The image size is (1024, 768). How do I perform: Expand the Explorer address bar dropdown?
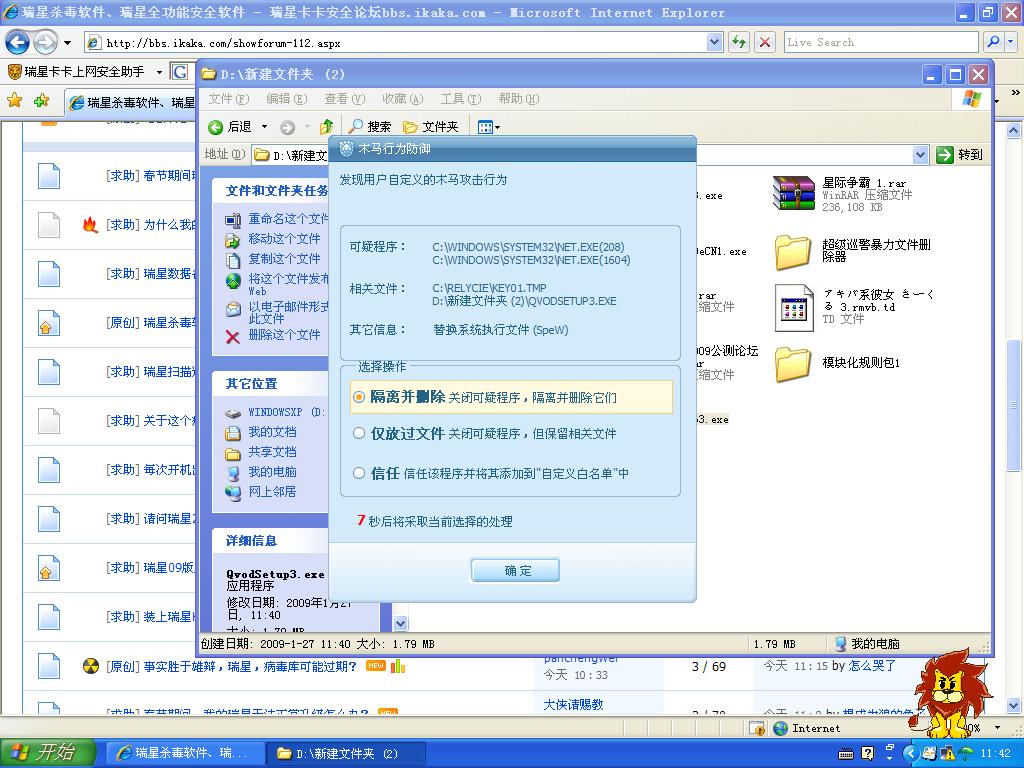click(920, 155)
